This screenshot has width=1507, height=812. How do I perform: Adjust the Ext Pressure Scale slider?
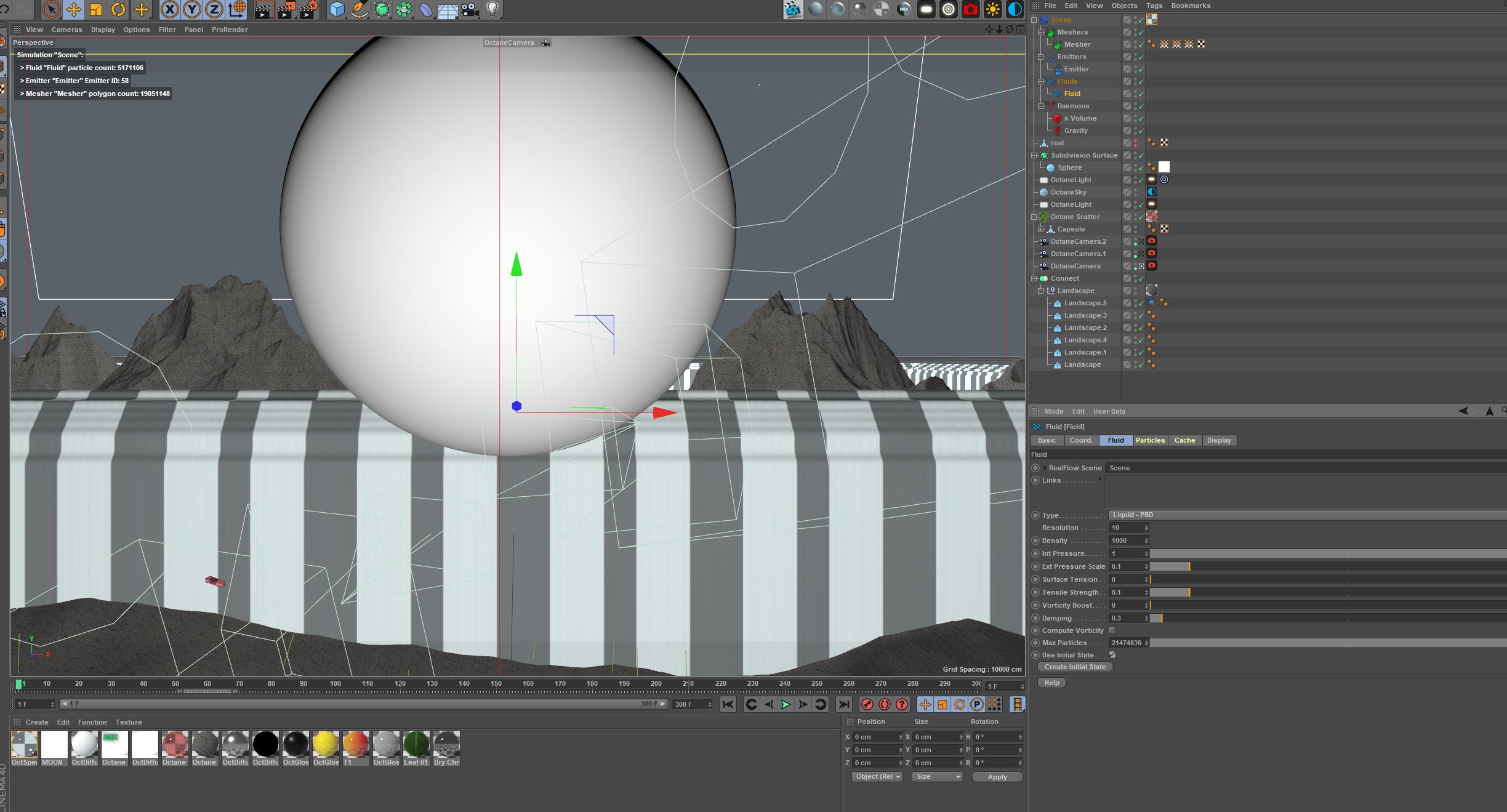pos(1328,566)
